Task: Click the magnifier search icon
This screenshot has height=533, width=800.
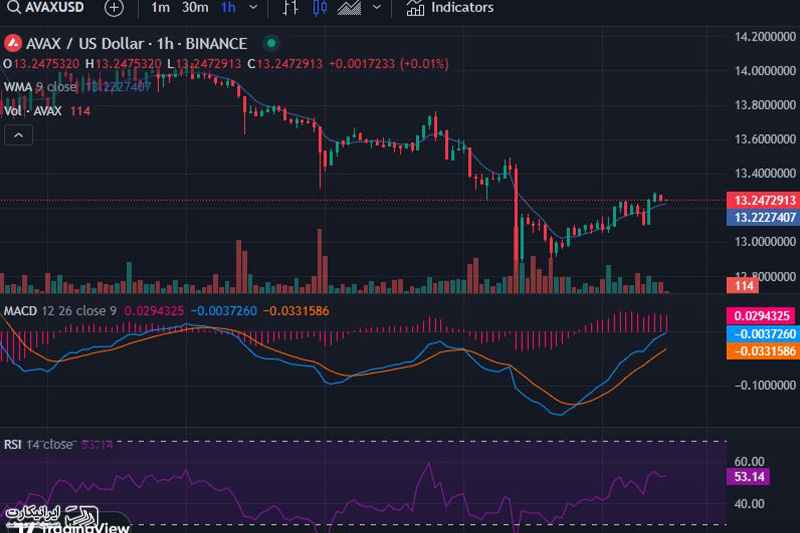Action: click(14, 8)
